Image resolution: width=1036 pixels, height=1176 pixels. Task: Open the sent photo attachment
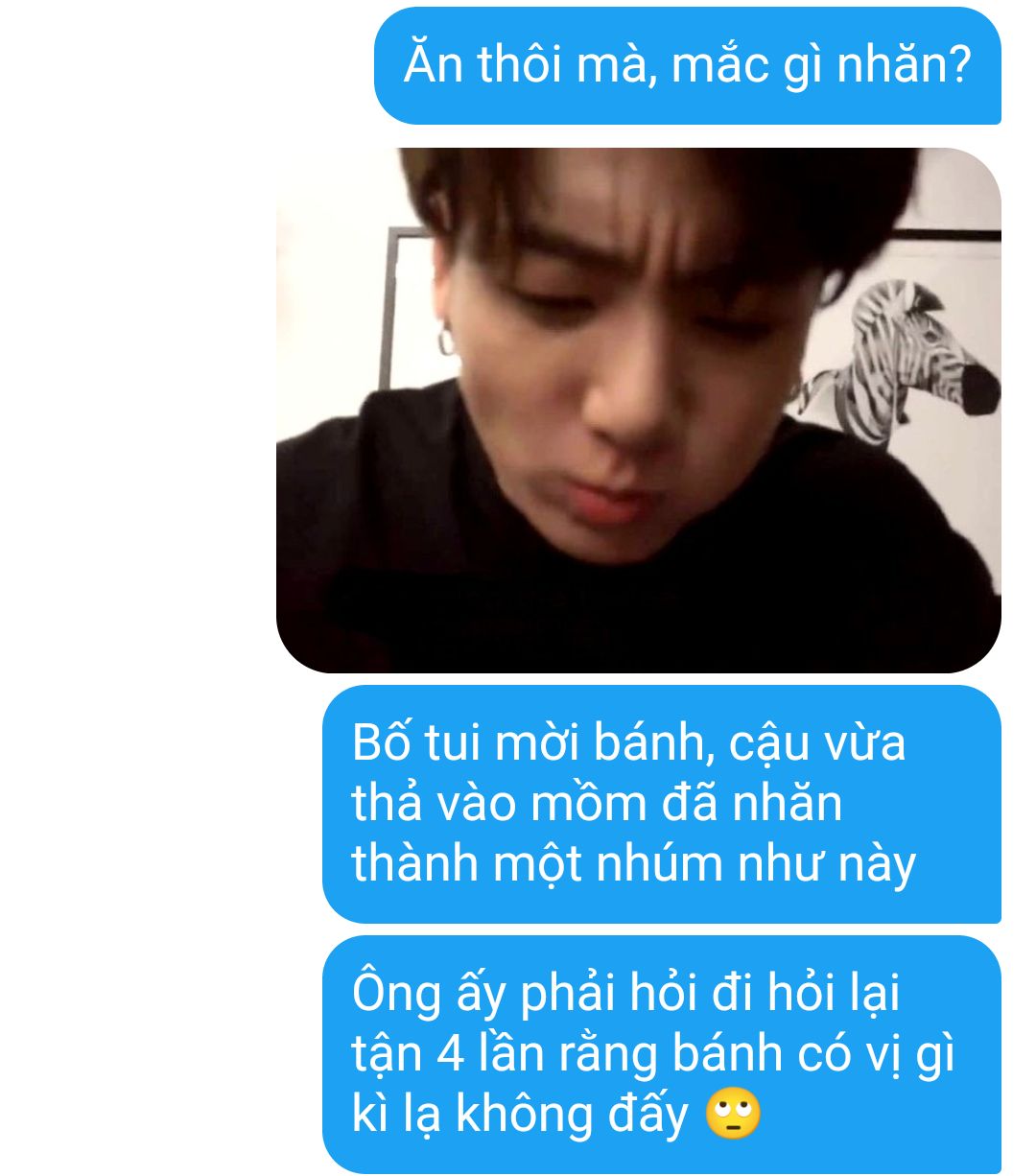click(x=638, y=410)
